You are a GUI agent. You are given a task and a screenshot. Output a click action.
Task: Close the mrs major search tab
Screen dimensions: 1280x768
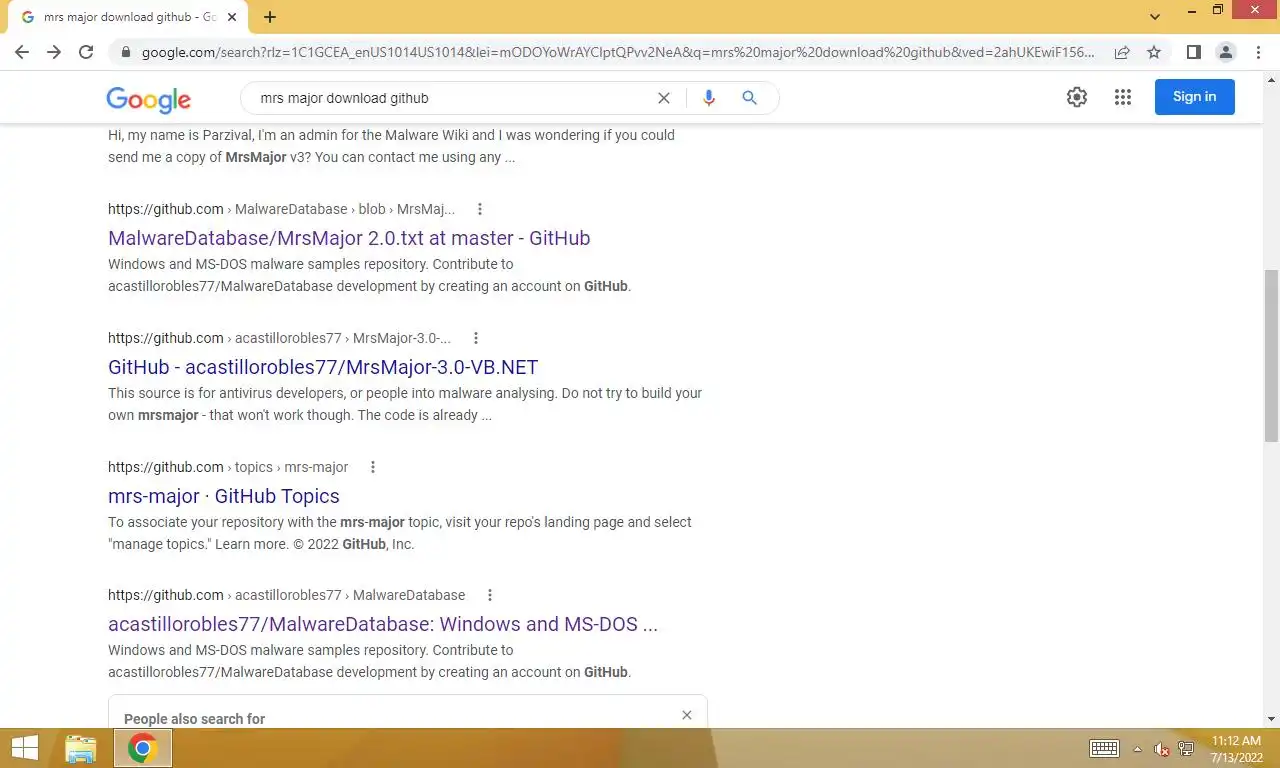click(232, 17)
